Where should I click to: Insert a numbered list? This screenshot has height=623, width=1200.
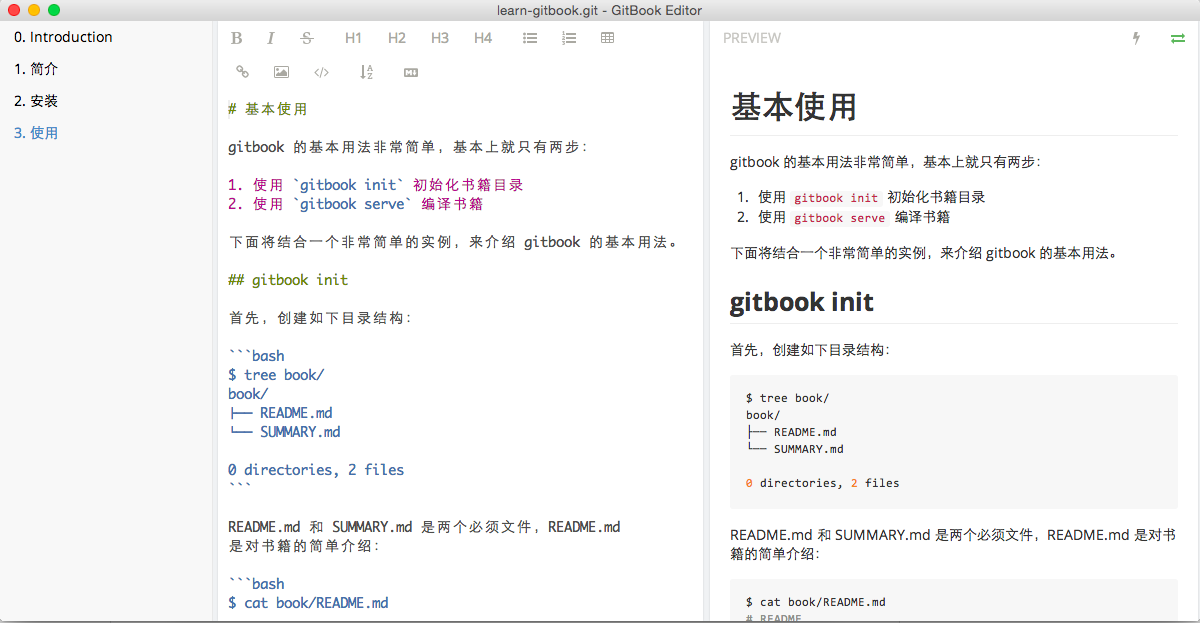click(569, 38)
